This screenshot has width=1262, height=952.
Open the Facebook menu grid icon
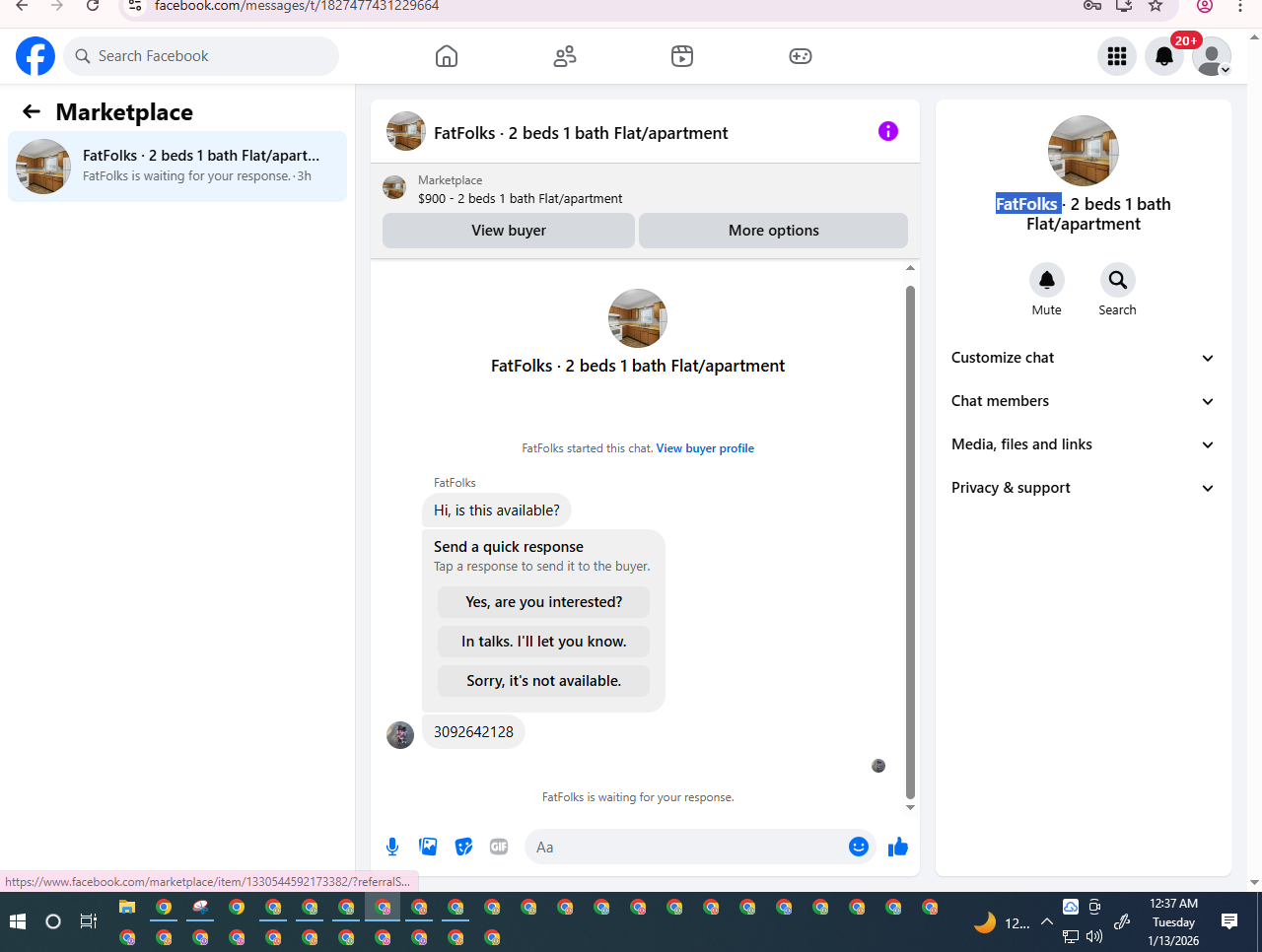(x=1117, y=56)
